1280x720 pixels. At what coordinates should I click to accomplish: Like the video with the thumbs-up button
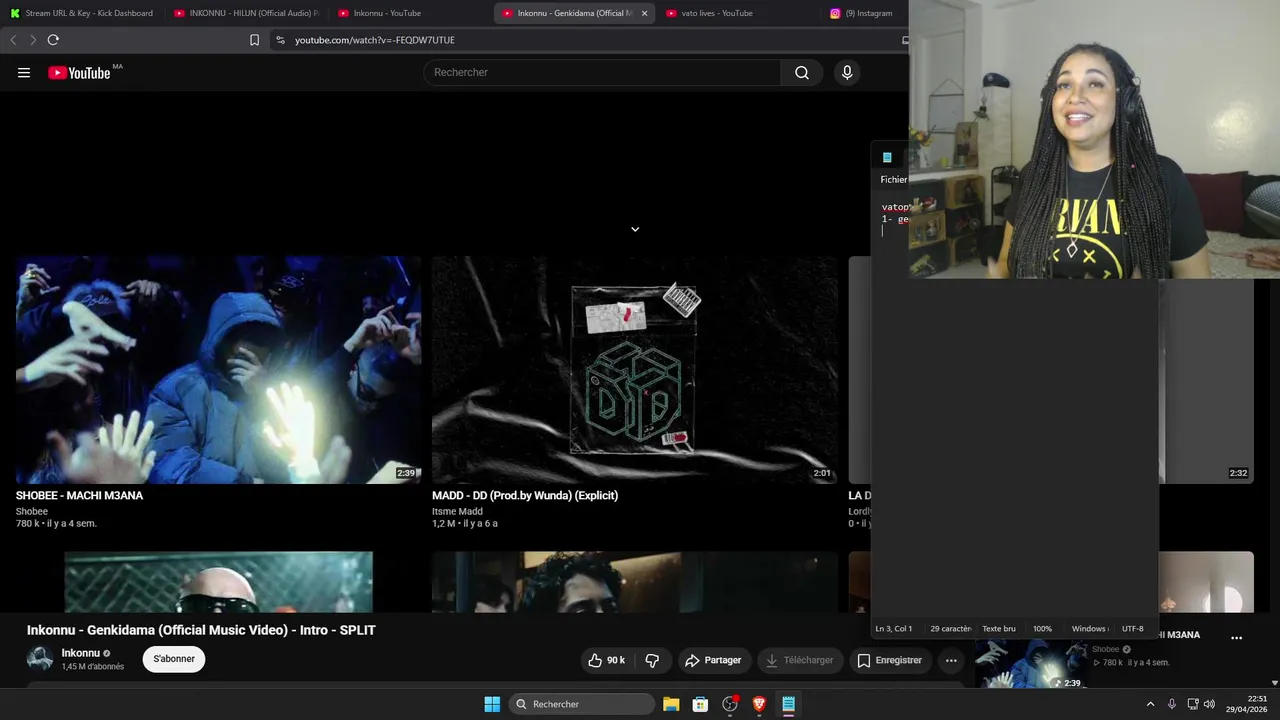click(607, 660)
